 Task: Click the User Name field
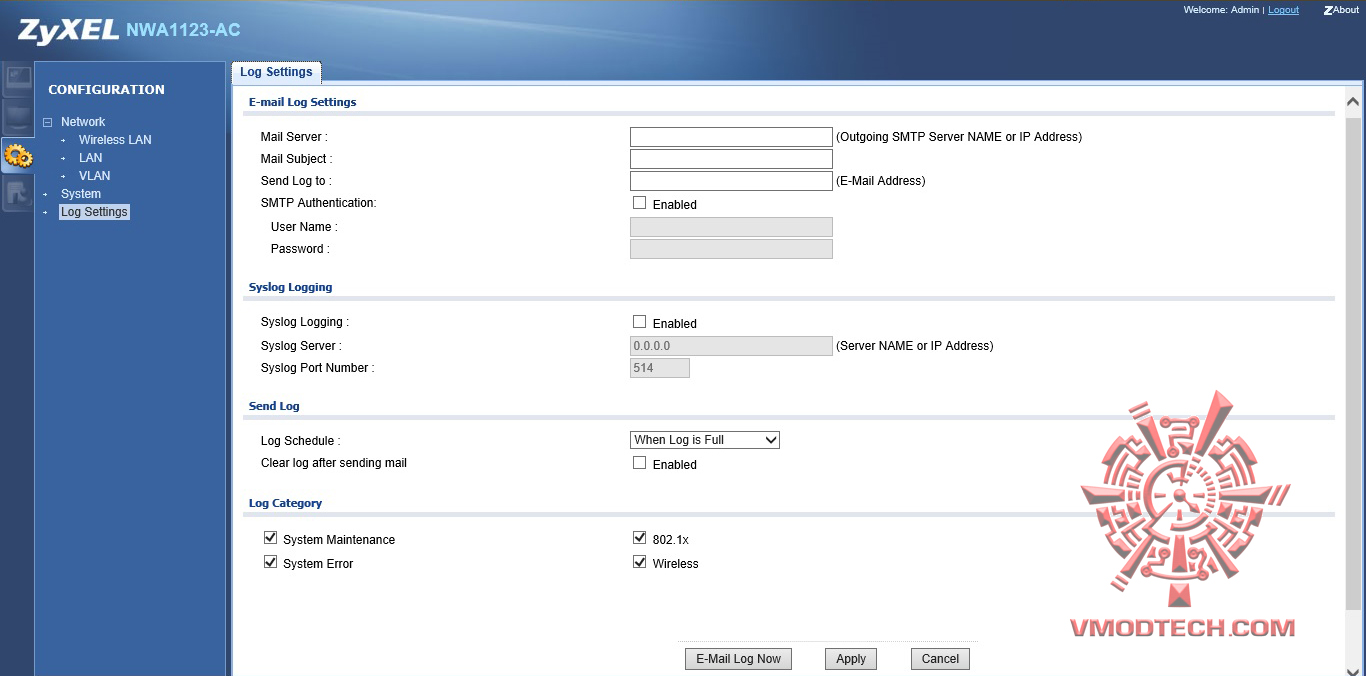731,227
